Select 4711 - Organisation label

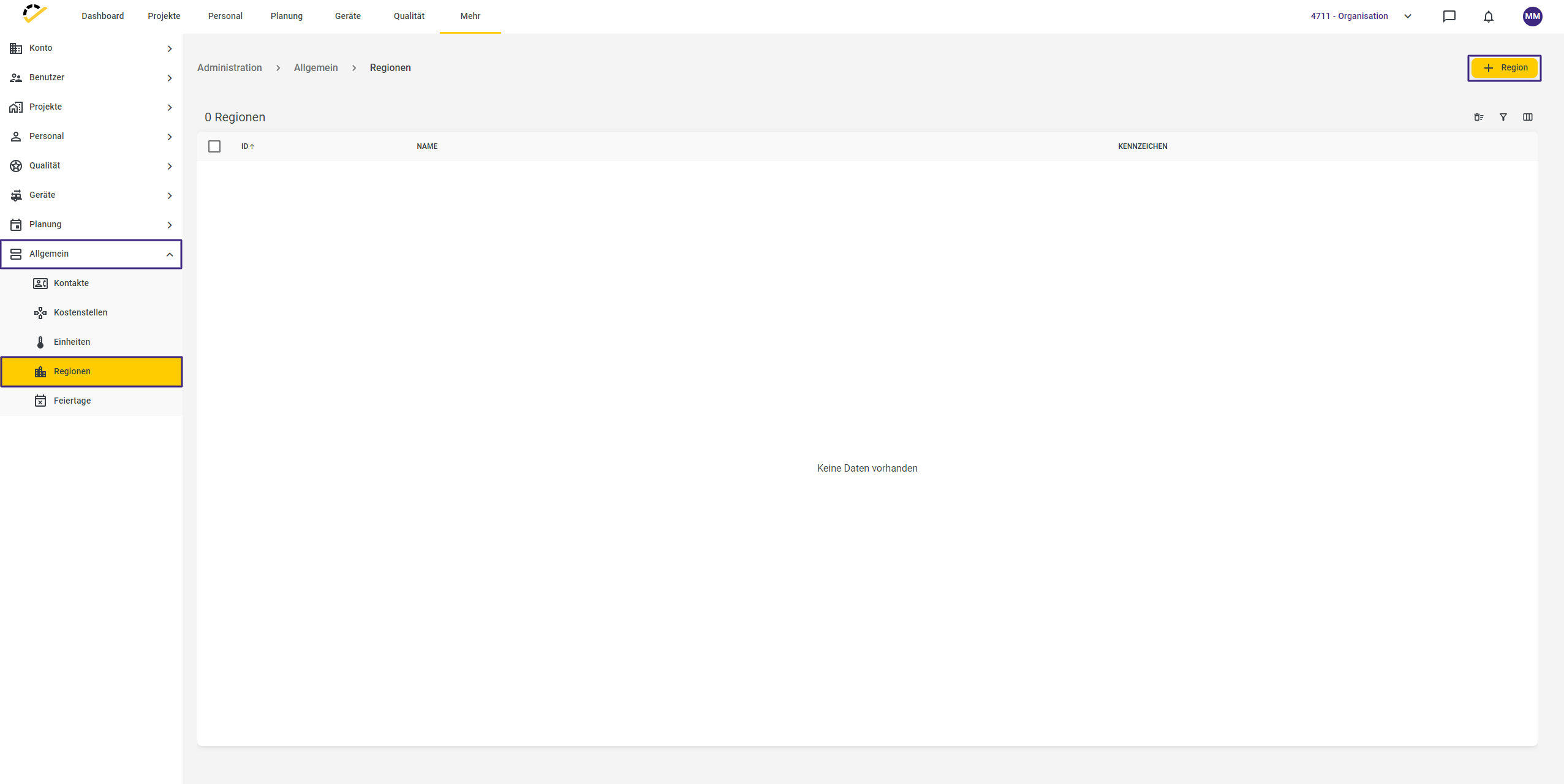1349,16
